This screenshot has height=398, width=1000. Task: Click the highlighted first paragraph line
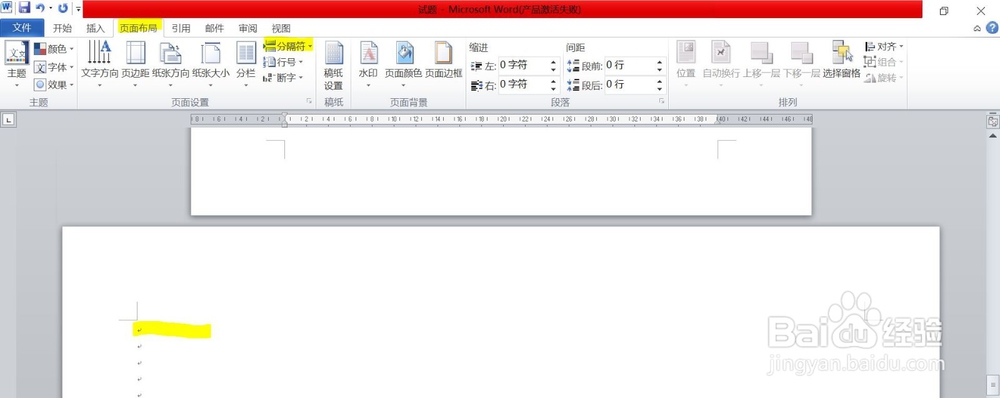click(172, 330)
